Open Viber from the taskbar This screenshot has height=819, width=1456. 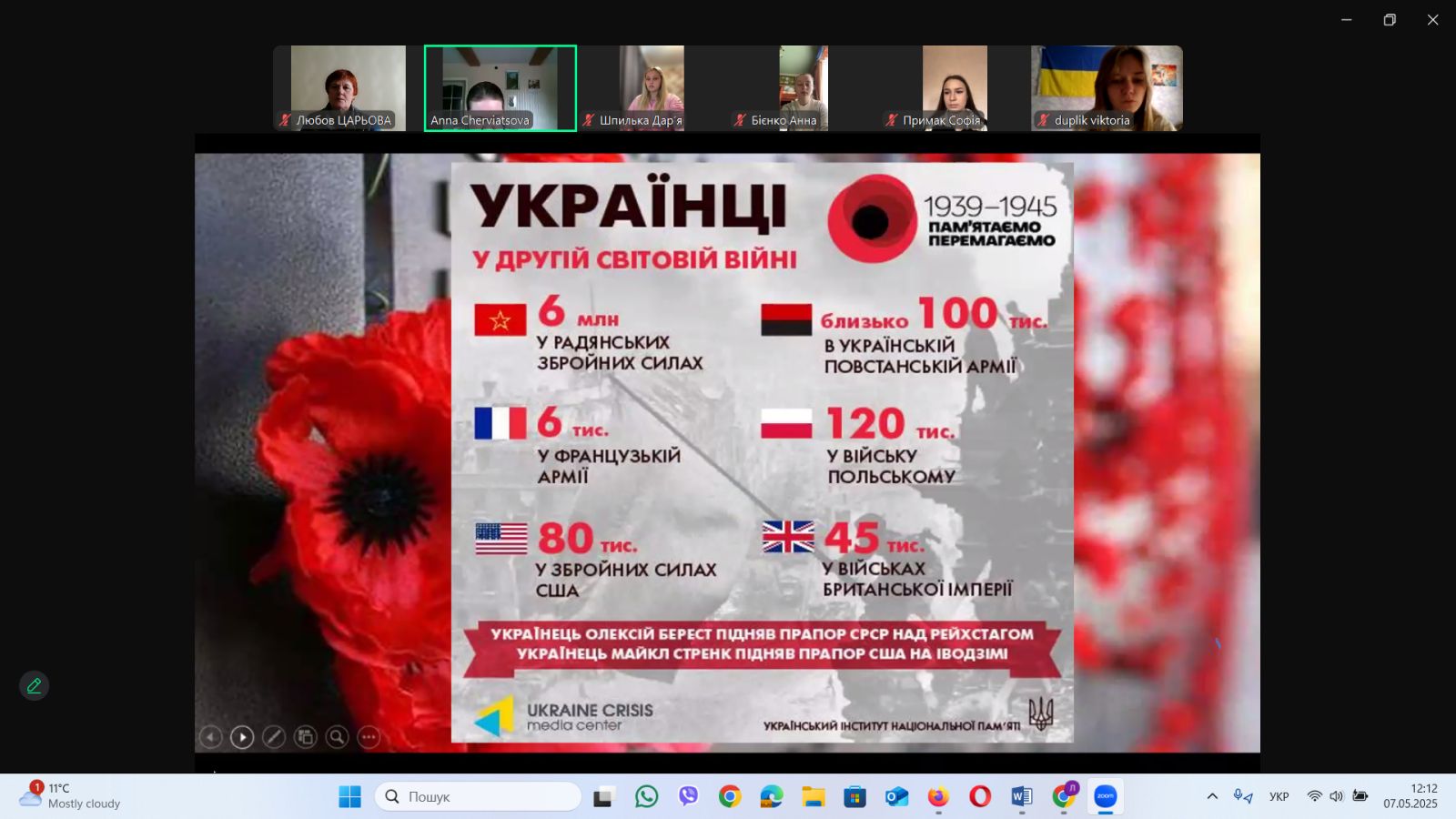click(688, 797)
